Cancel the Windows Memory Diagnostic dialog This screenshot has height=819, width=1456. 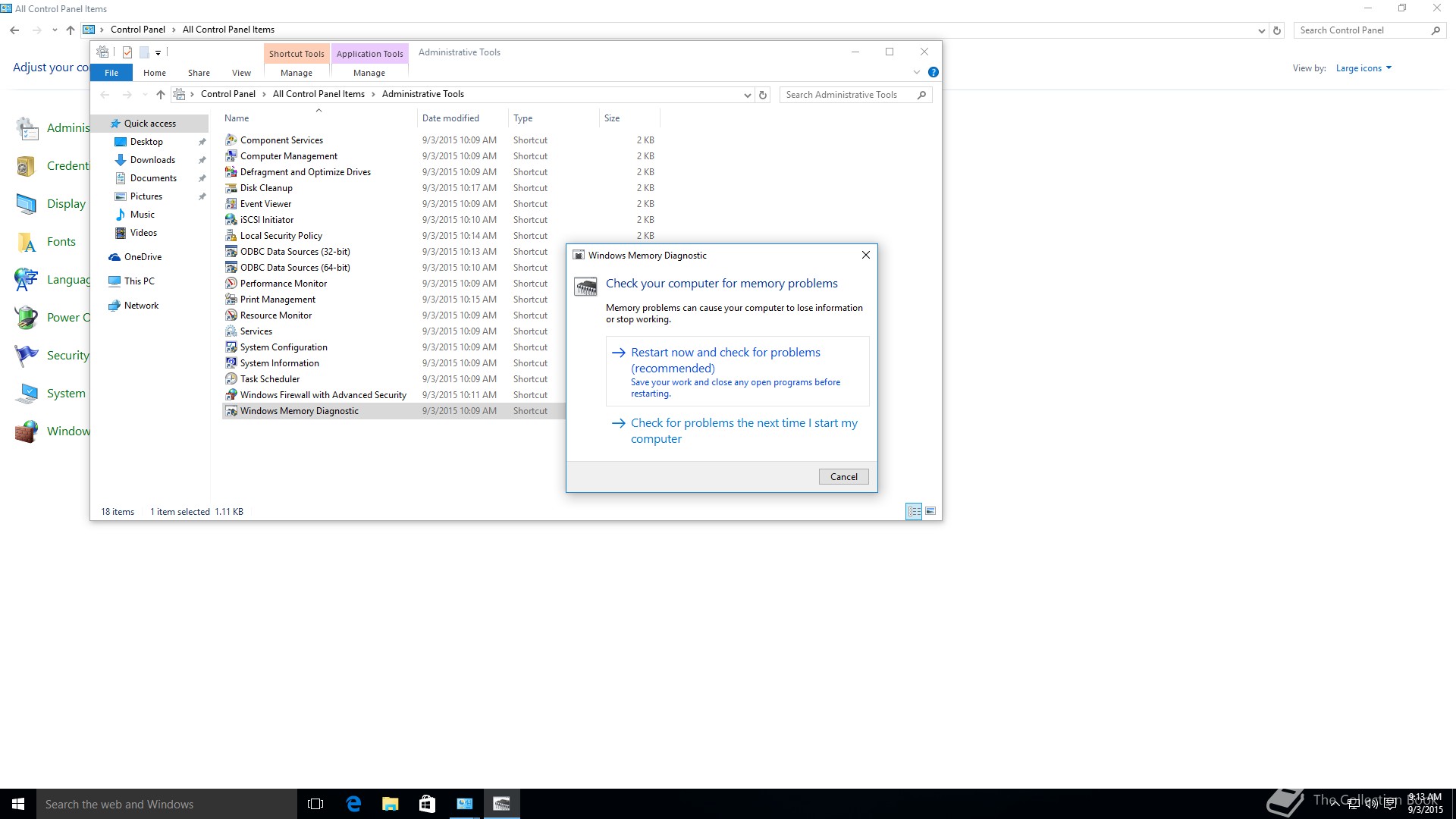[x=843, y=477]
